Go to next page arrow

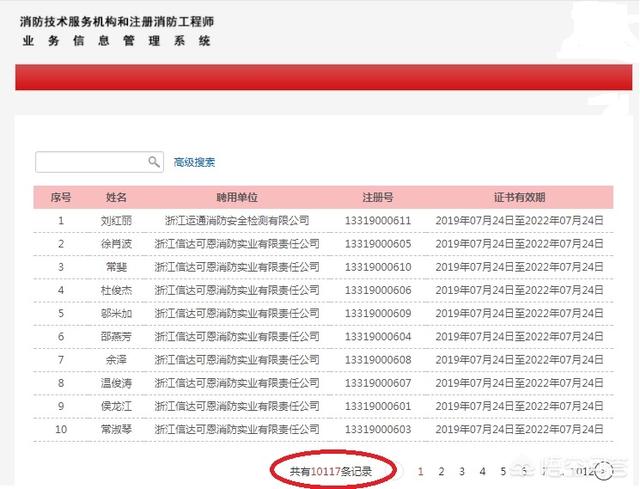(604, 471)
